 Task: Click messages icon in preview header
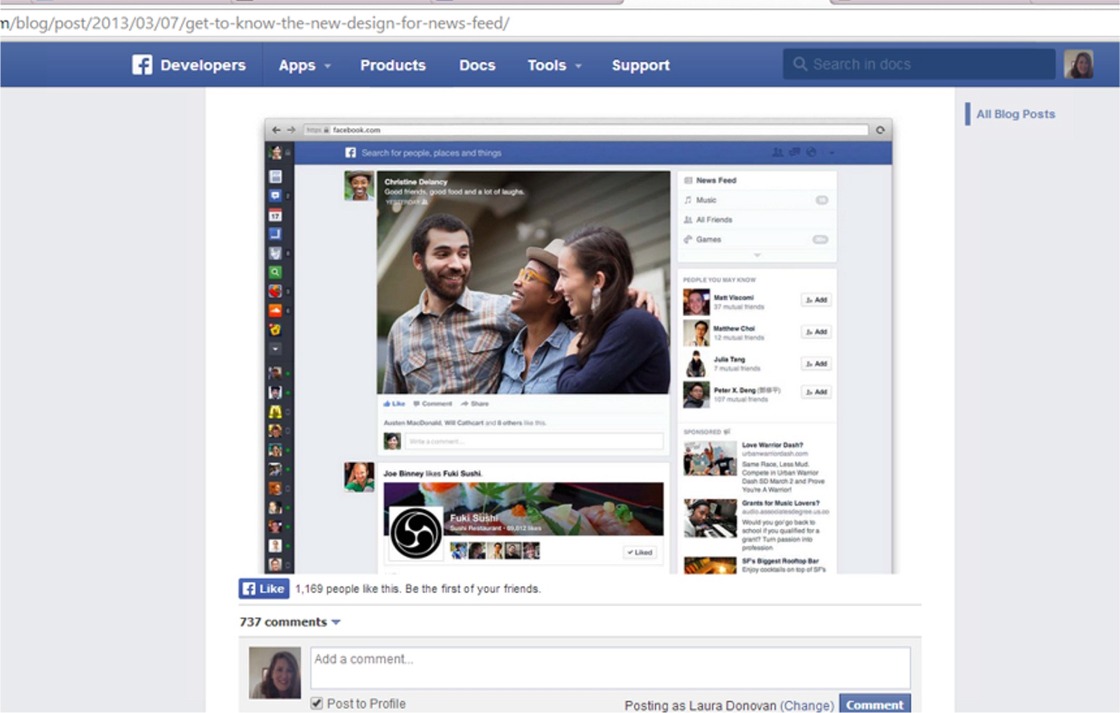pos(794,152)
